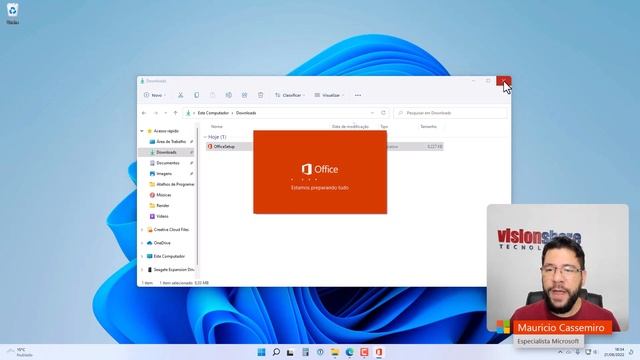The width and height of the screenshot is (640, 360).
Task: Open the Classificar sort dropdown
Action: (290, 95)
